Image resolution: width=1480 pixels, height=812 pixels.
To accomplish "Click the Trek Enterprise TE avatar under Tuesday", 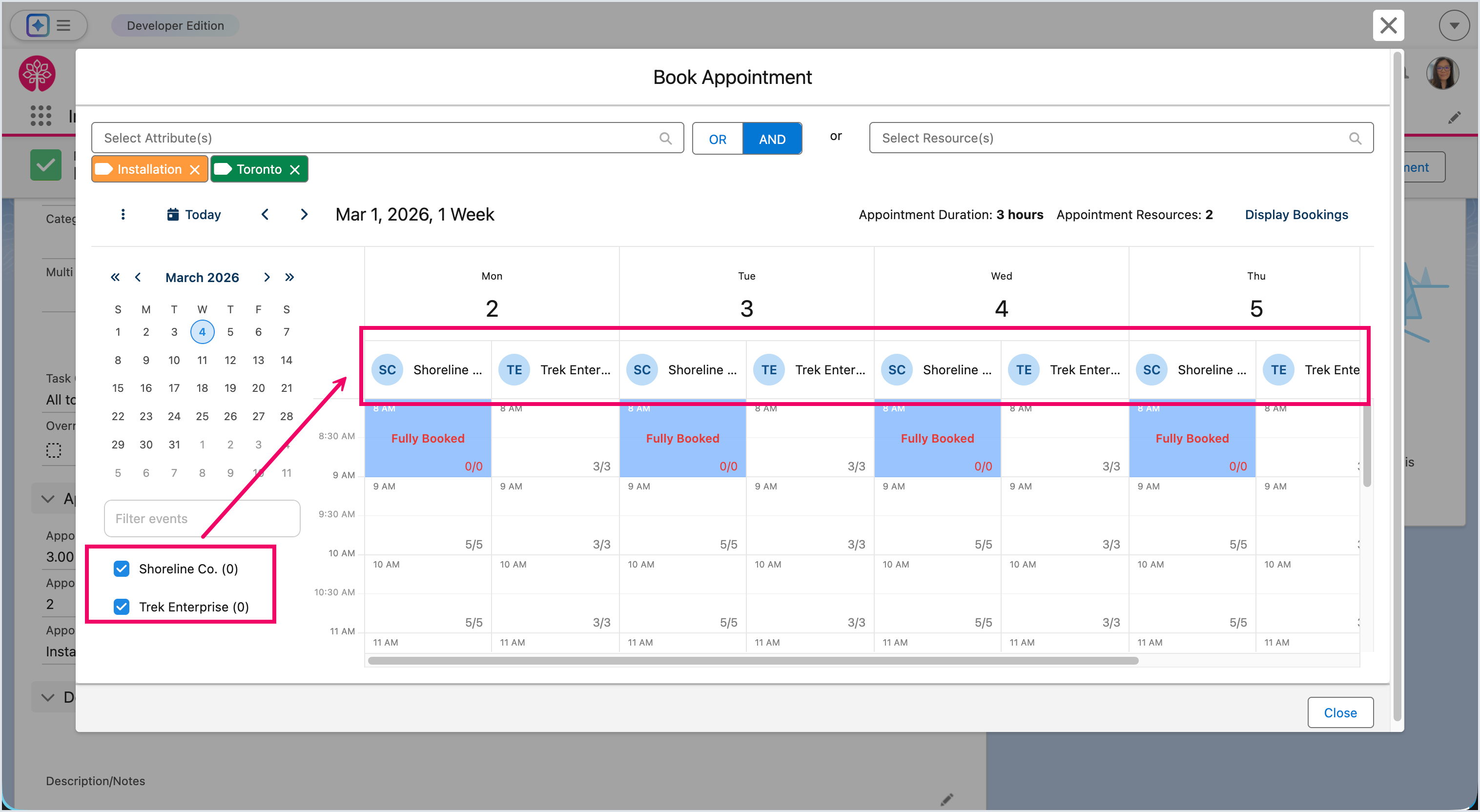I will pyautogui.click(x=769, y=370).
